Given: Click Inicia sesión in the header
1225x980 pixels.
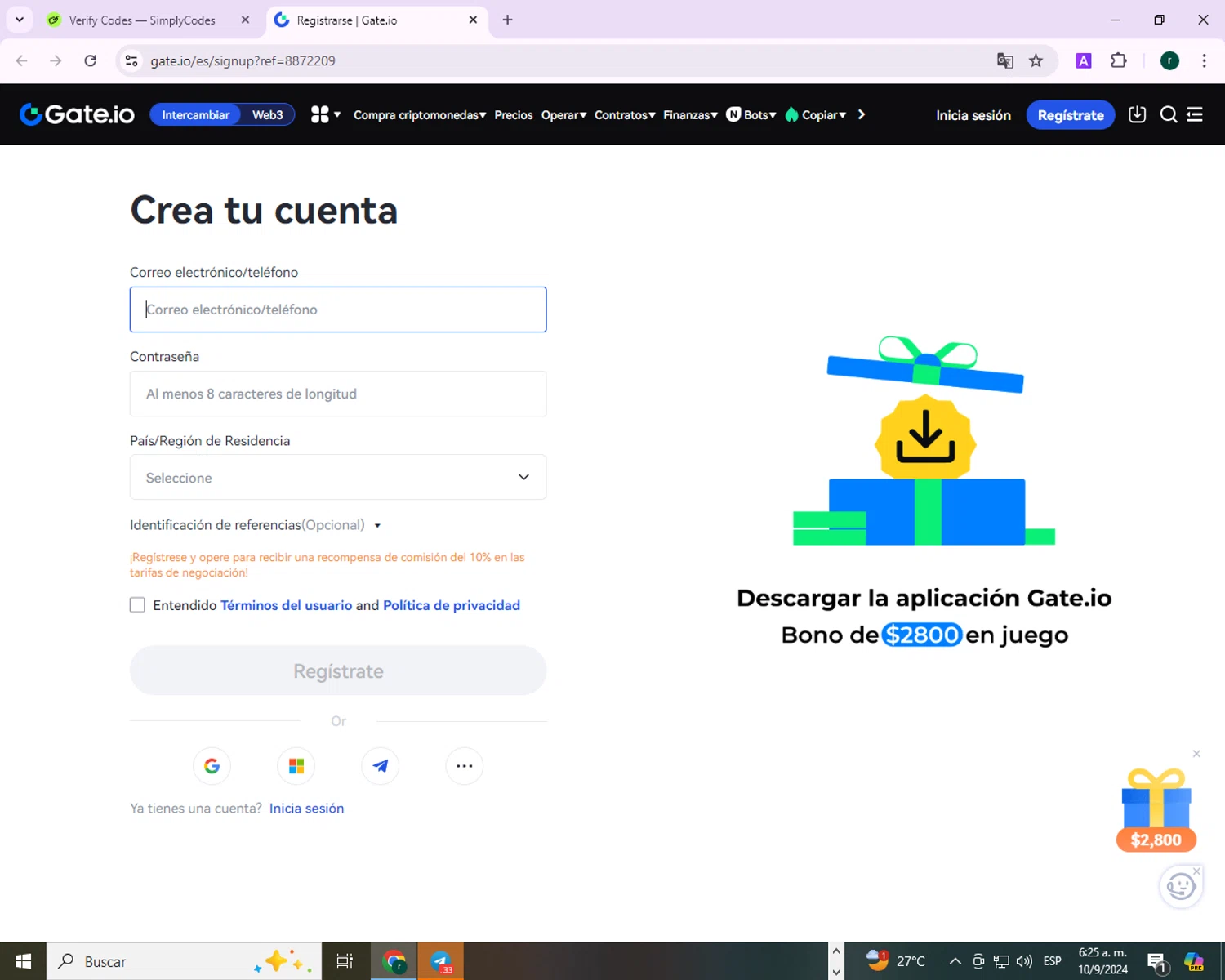Looking at the screenshot, I should point(973,115).
